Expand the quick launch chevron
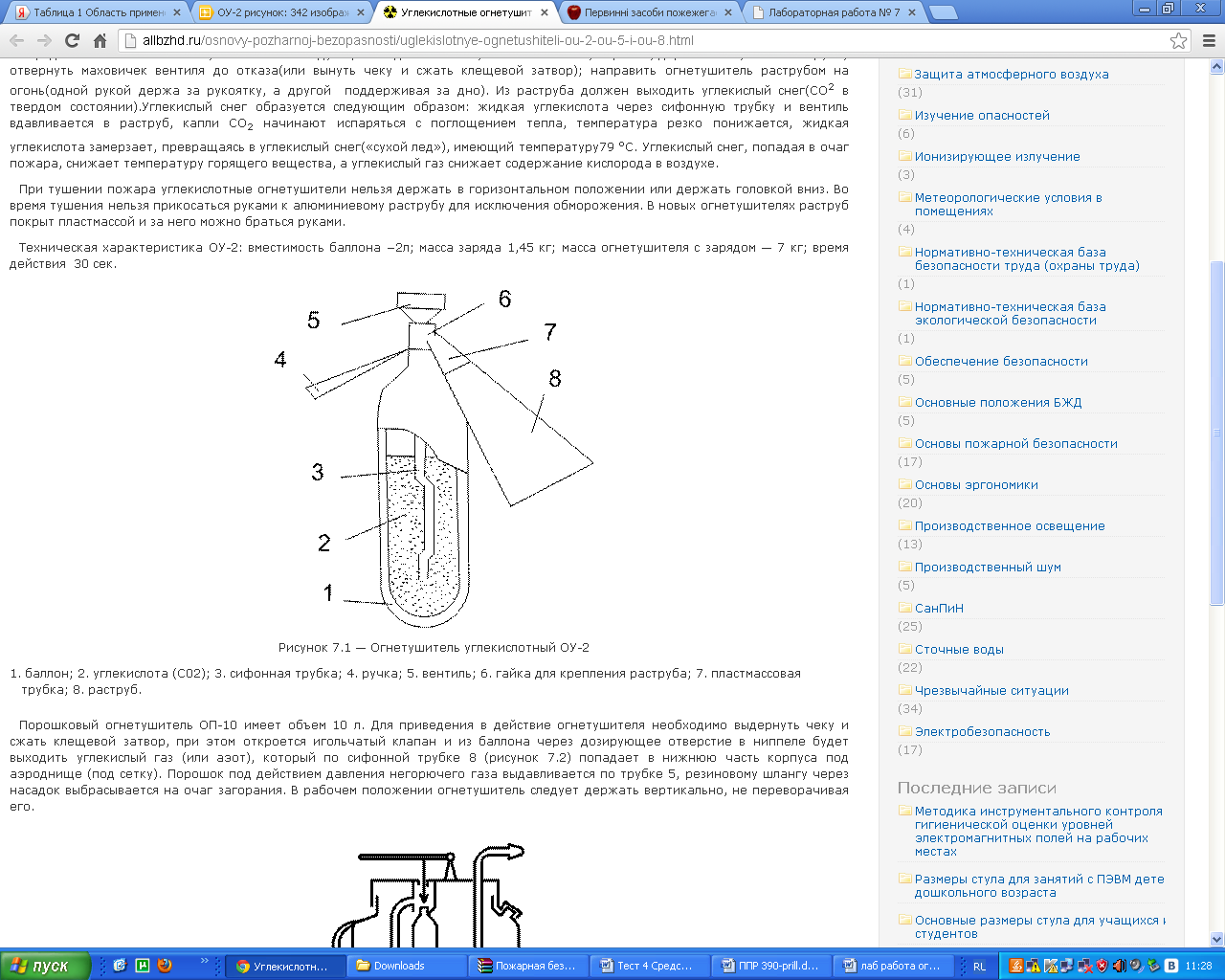This screenshot has height=980, width=1225. pyautogui.click(x=204, y=962)
